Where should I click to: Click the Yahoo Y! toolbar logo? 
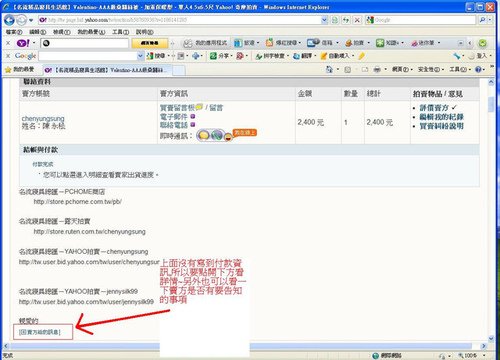click(23, 43)
